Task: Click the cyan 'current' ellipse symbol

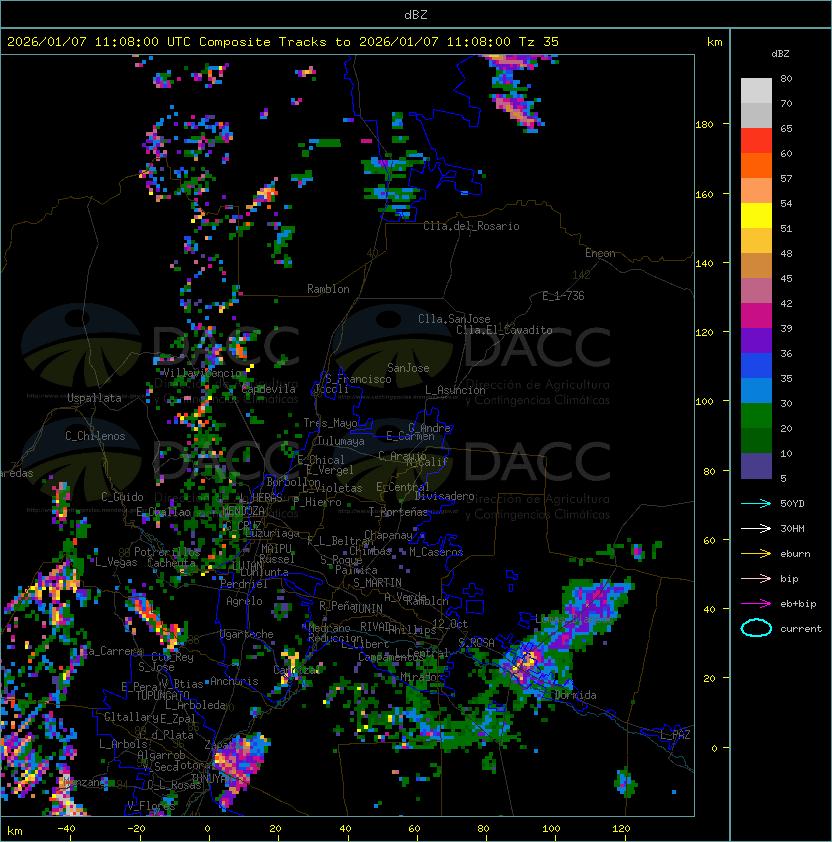Action: point(756,628)
